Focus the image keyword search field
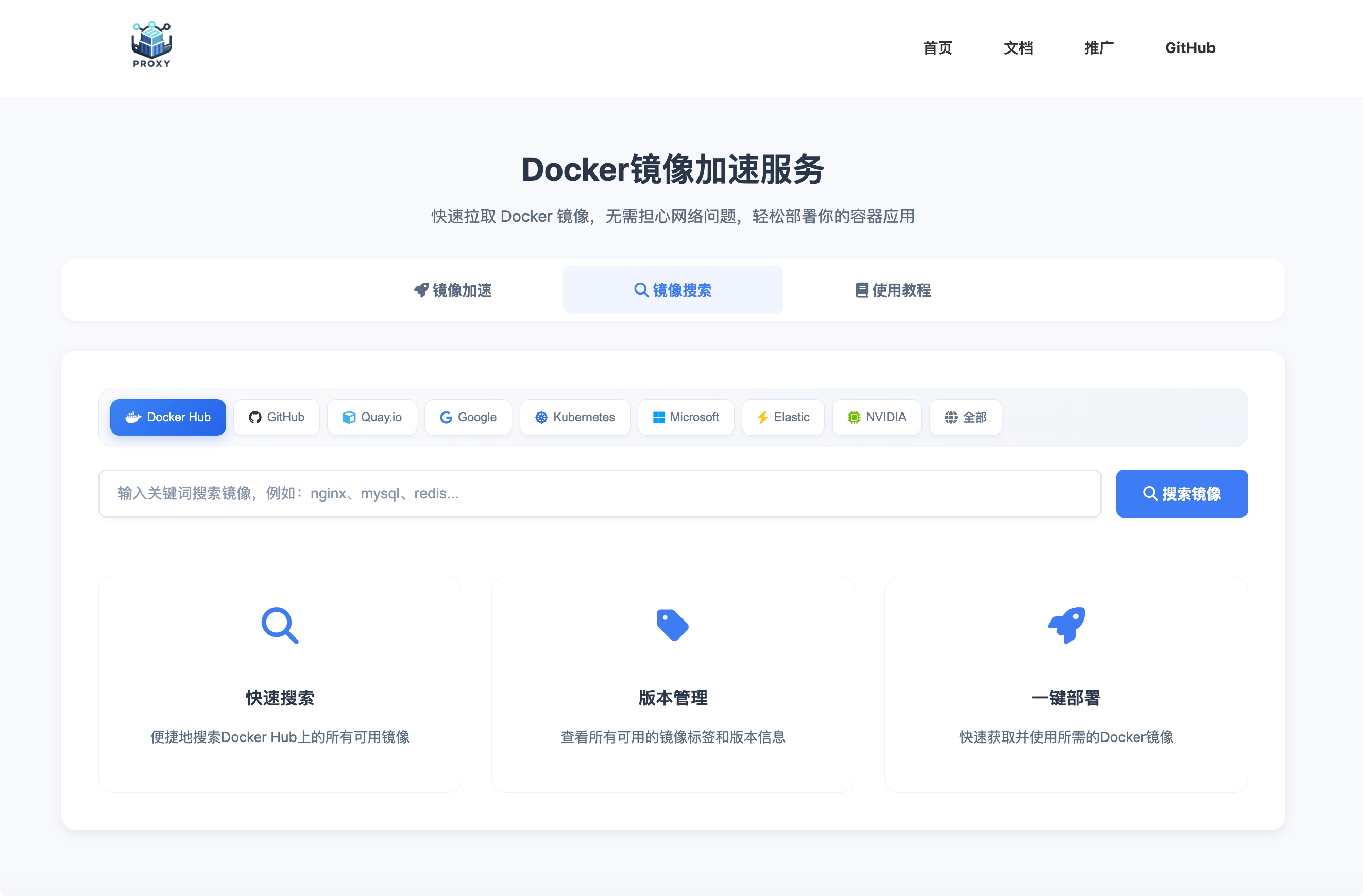This screenshot has width=1363, height=896. [x=599, y=493]
